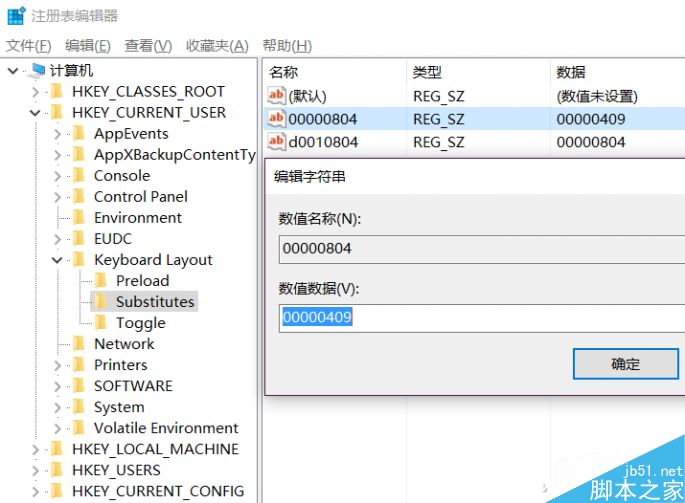685x503 pixels.
Task: Select the Toggle key label
Action: click(141, 323)
